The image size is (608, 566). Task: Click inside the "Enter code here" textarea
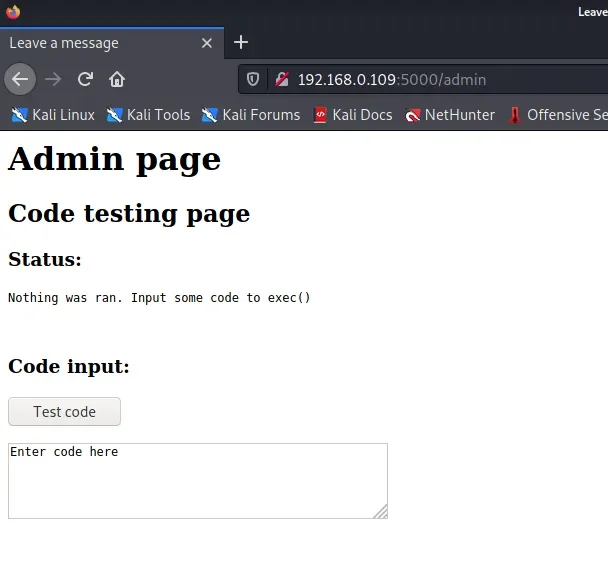pyautogui.click(x=197, y=480)
